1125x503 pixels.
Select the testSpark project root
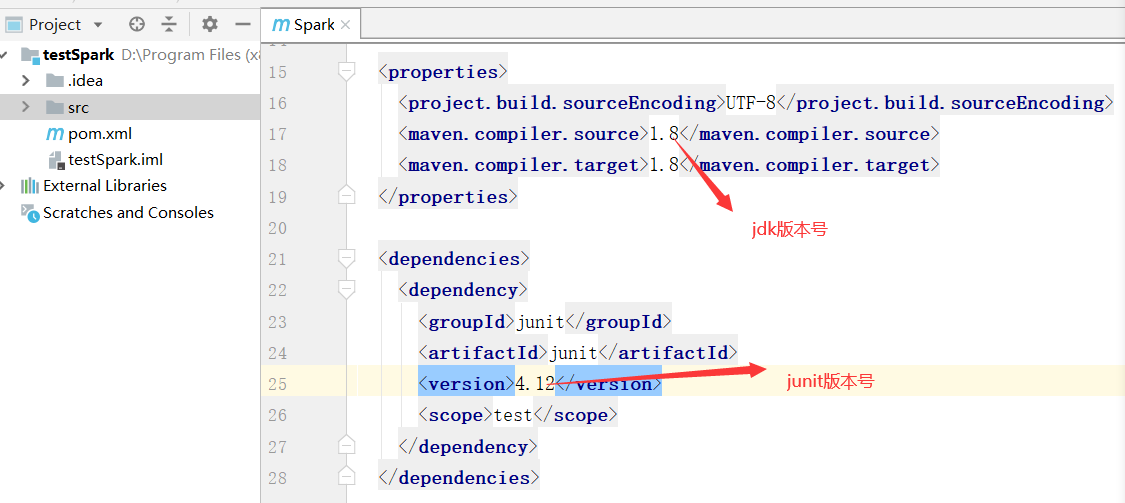78,55
